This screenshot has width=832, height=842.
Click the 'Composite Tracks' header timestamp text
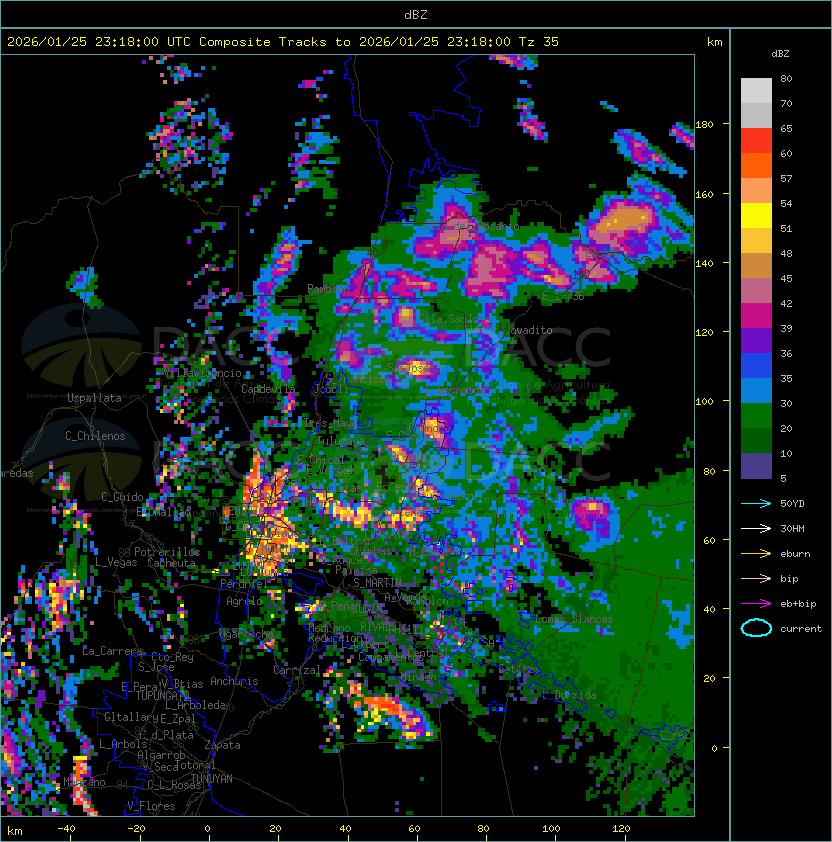click(x=283, y=42)
